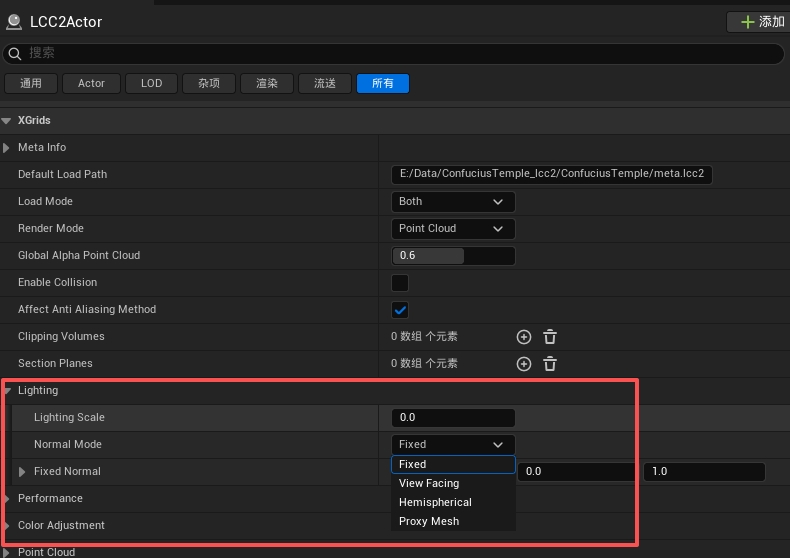Click the Affect Anti Aliasing Method label
This screenshot has width=790, height=558.
click(x=87, y=310)
